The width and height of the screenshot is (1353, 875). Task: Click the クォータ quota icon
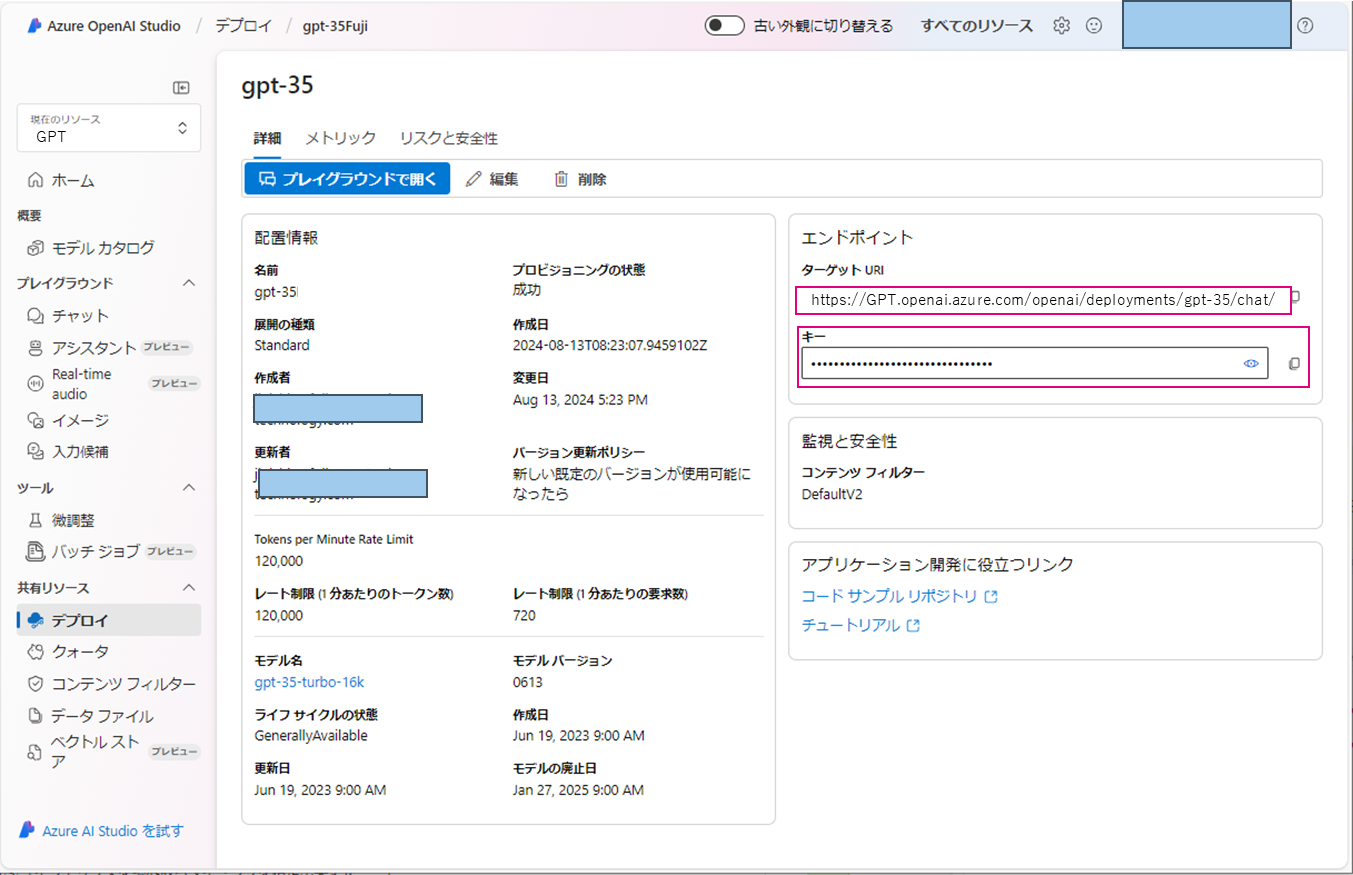(x=36, y=652)
